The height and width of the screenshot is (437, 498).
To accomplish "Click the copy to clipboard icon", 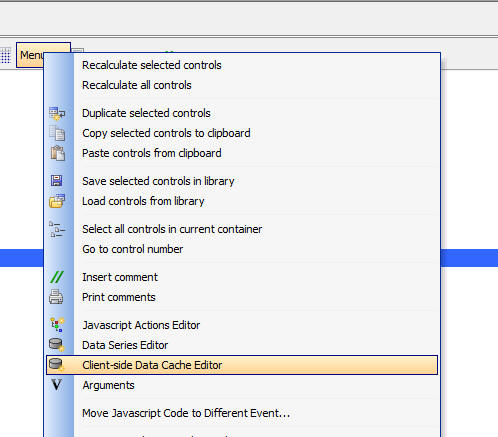I will [x=57, y=133].
